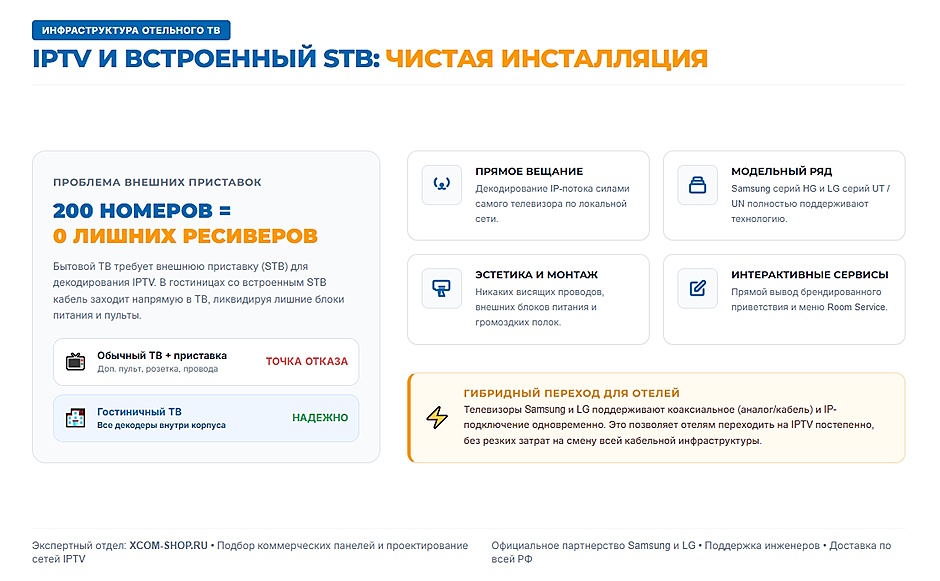This screenshot has width=940, height=581.
Task: Click the Инфраструктура отельного ТВ badge
Action: (x=131, y=30)
